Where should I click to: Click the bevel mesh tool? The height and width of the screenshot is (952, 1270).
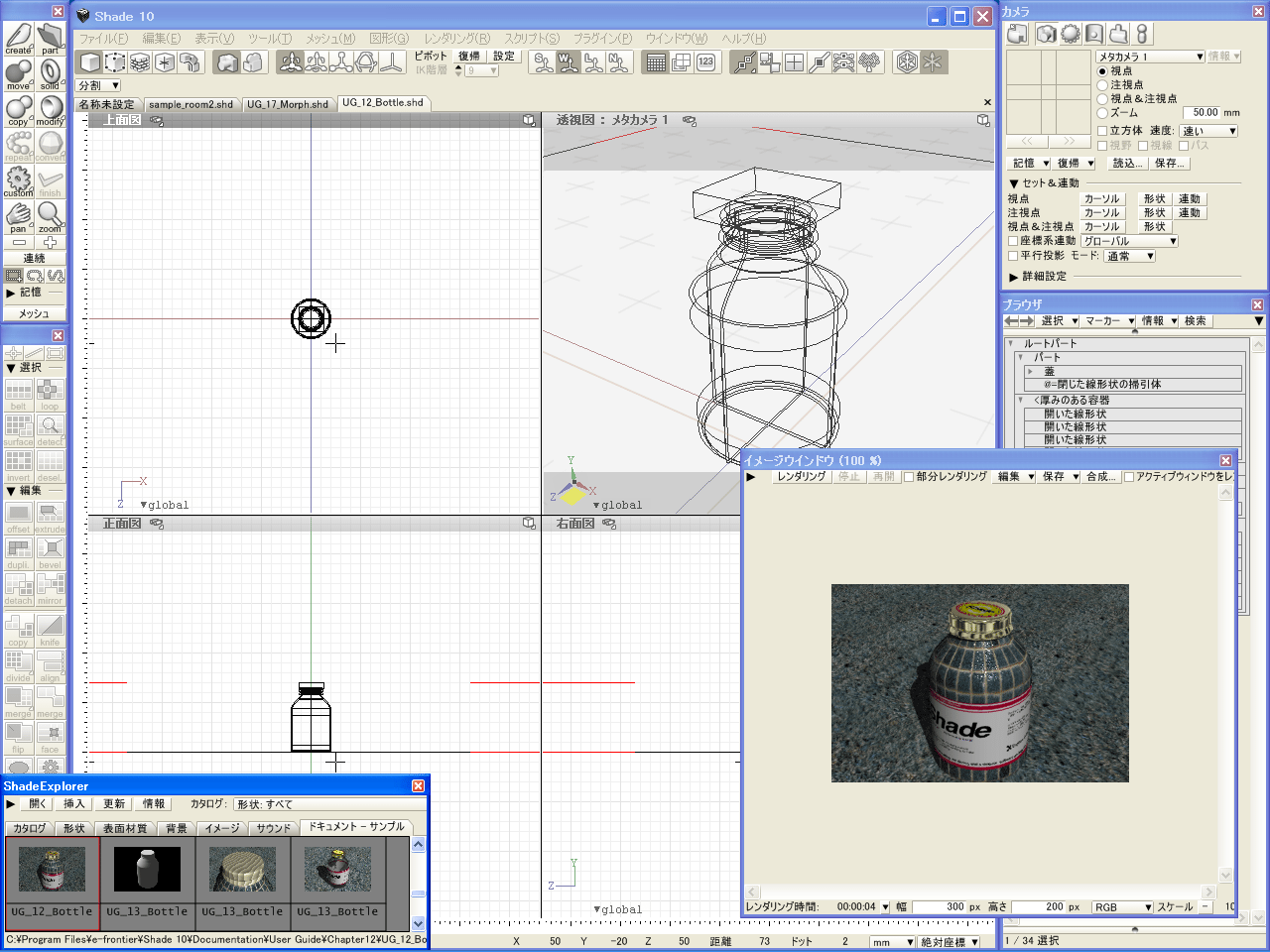50,553
